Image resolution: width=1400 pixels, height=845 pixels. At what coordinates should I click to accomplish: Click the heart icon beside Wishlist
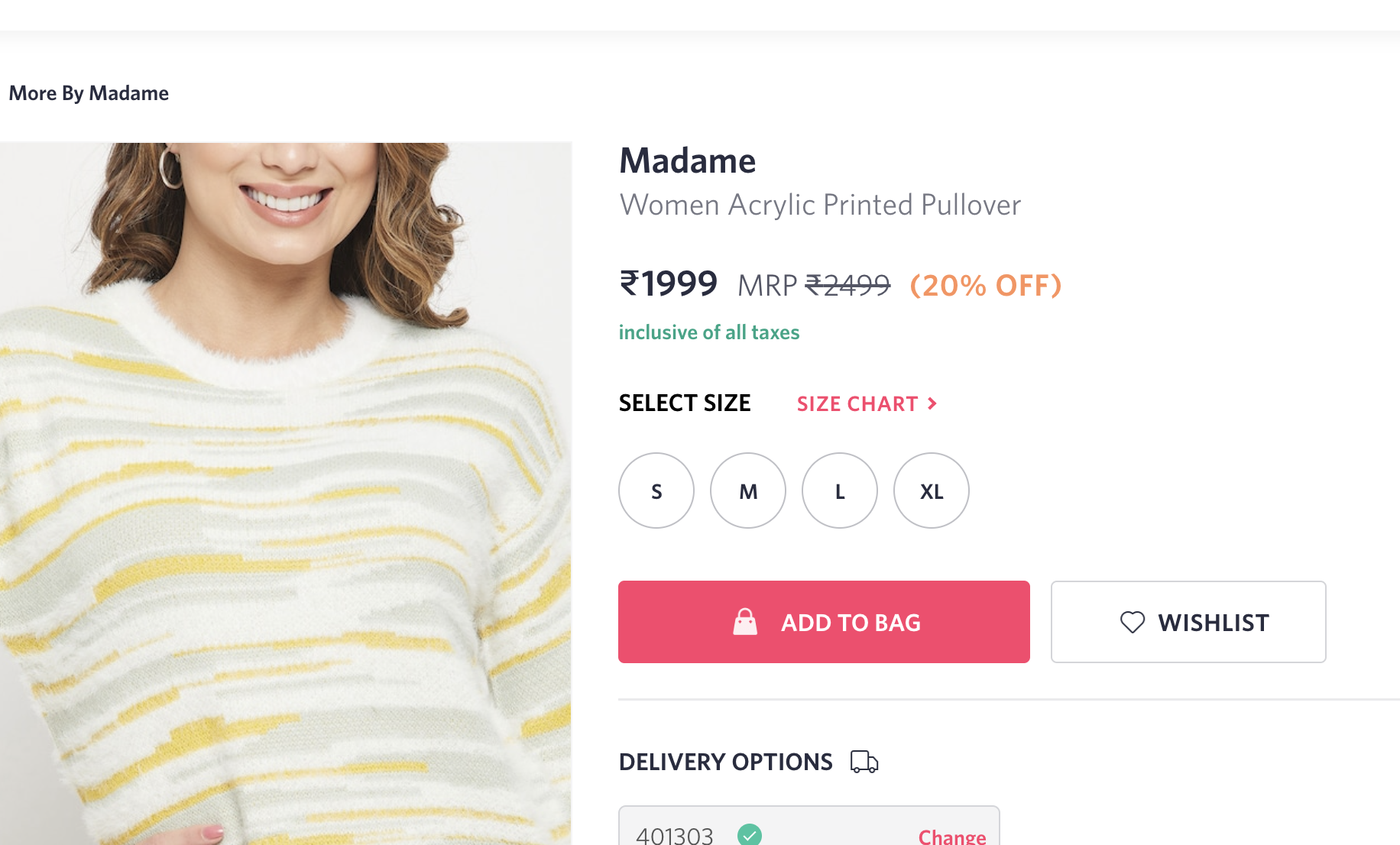[x=1133, y=622]
